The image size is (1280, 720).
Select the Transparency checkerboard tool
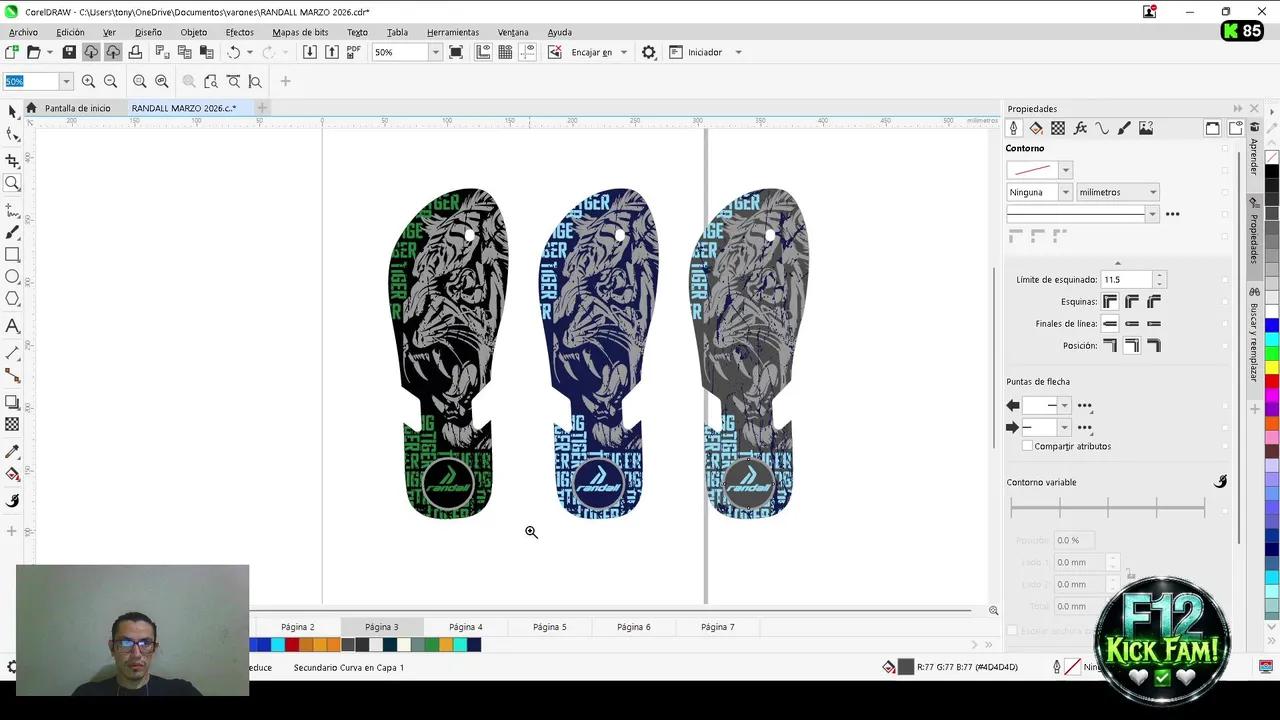coord(12,425)
